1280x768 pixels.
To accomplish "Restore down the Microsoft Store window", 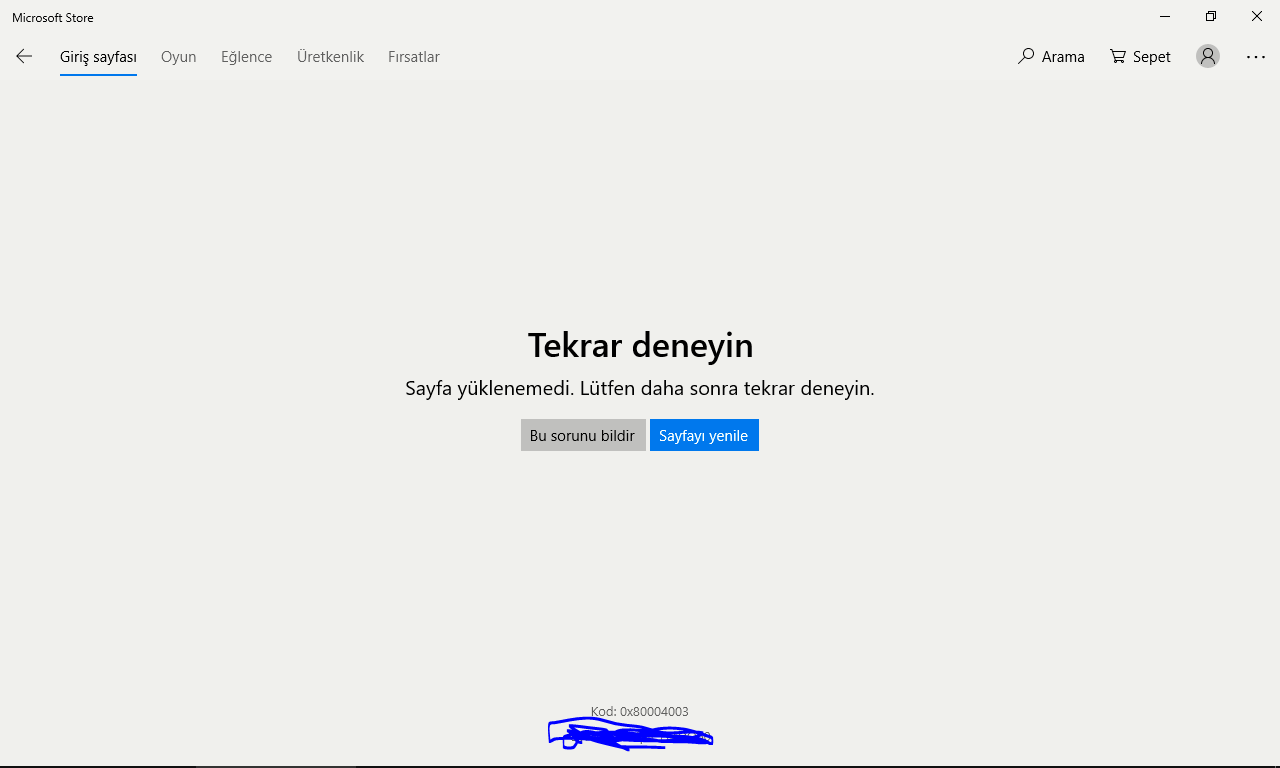I will coord(1211,17).
